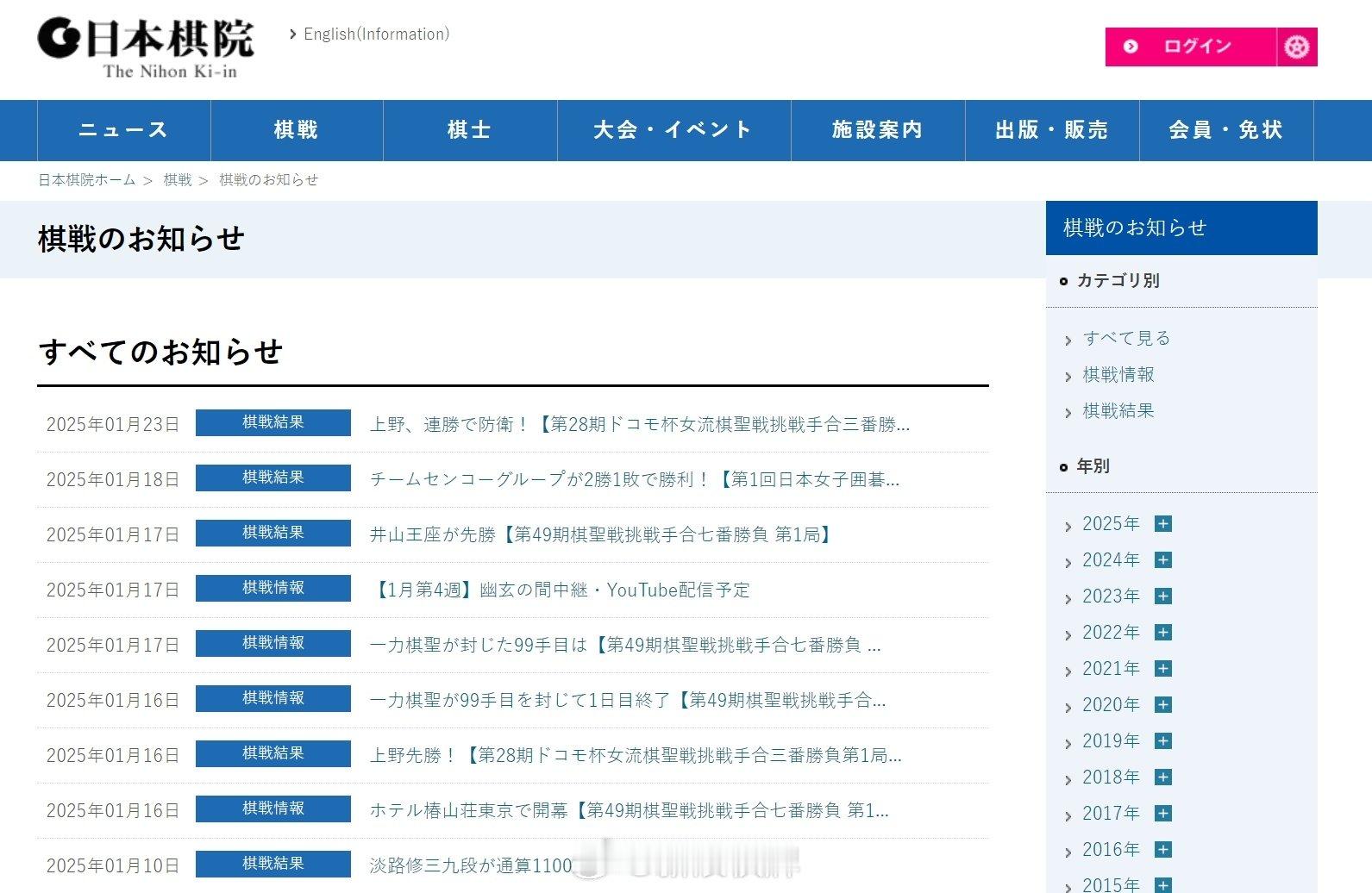This screenshot has height=893, width=1372.
Task: Expand the 2024年 plus icon
Action: (1163, 560)
